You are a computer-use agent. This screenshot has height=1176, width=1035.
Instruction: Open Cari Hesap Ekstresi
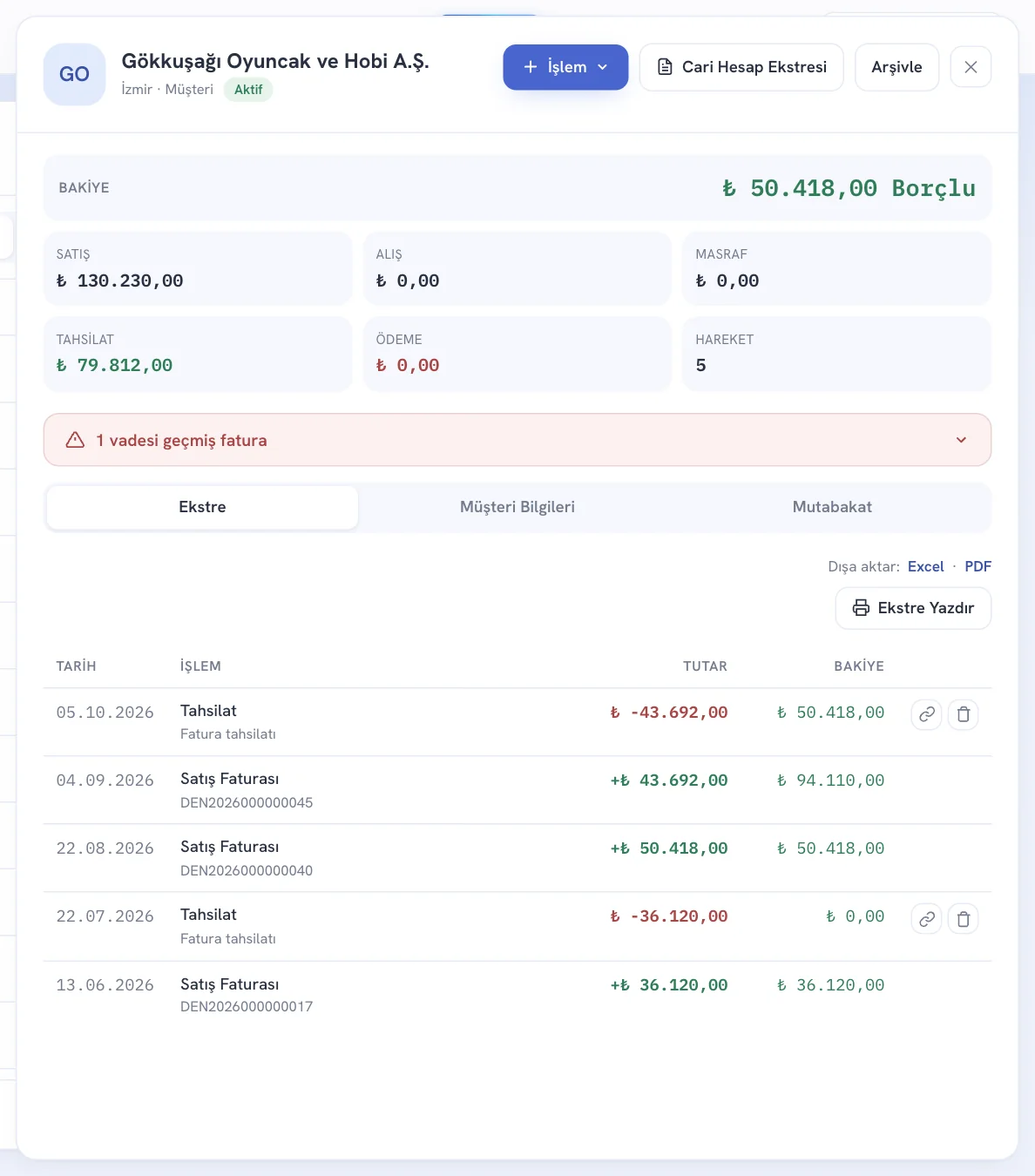pyautogui.click(x=741, y=67)
